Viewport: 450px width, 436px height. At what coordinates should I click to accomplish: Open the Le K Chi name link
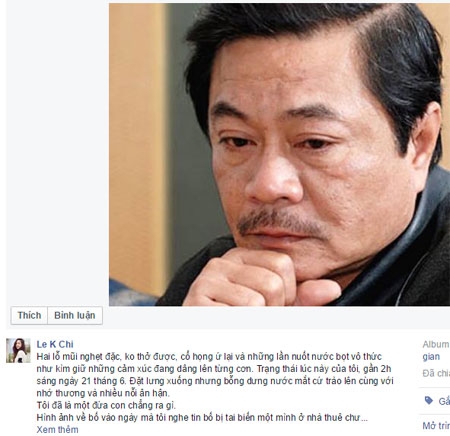point(55,344)
